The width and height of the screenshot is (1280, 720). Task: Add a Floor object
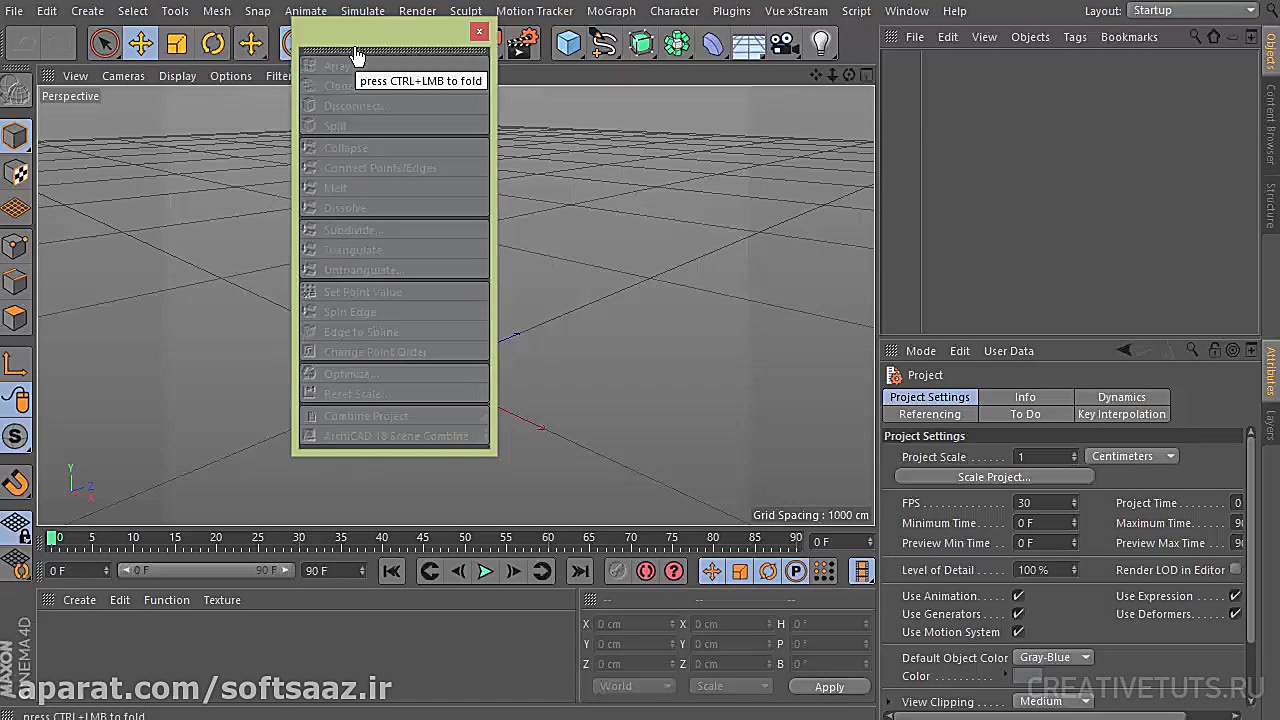(750, 42)
